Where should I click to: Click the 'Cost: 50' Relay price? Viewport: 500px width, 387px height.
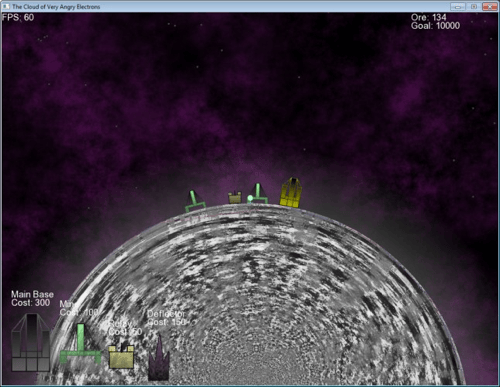pos(125,332)
